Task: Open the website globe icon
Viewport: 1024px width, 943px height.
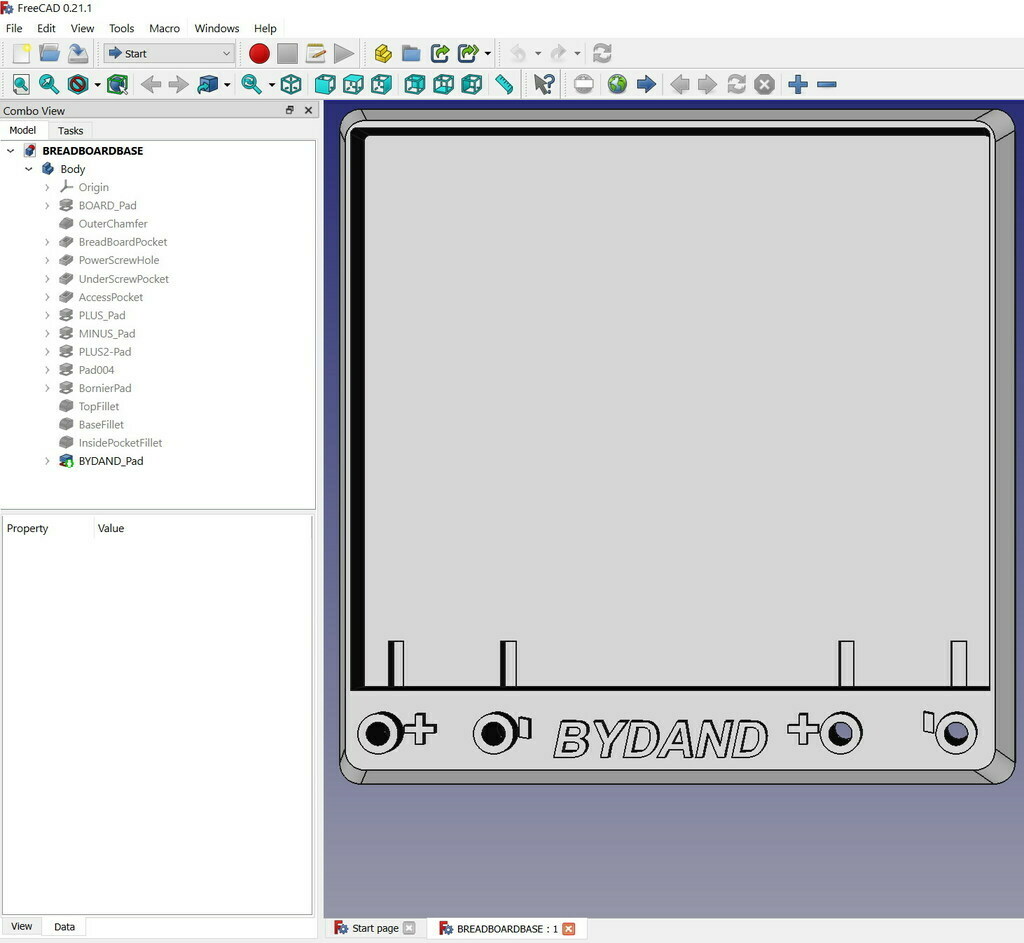Action: tap(617, 85)
